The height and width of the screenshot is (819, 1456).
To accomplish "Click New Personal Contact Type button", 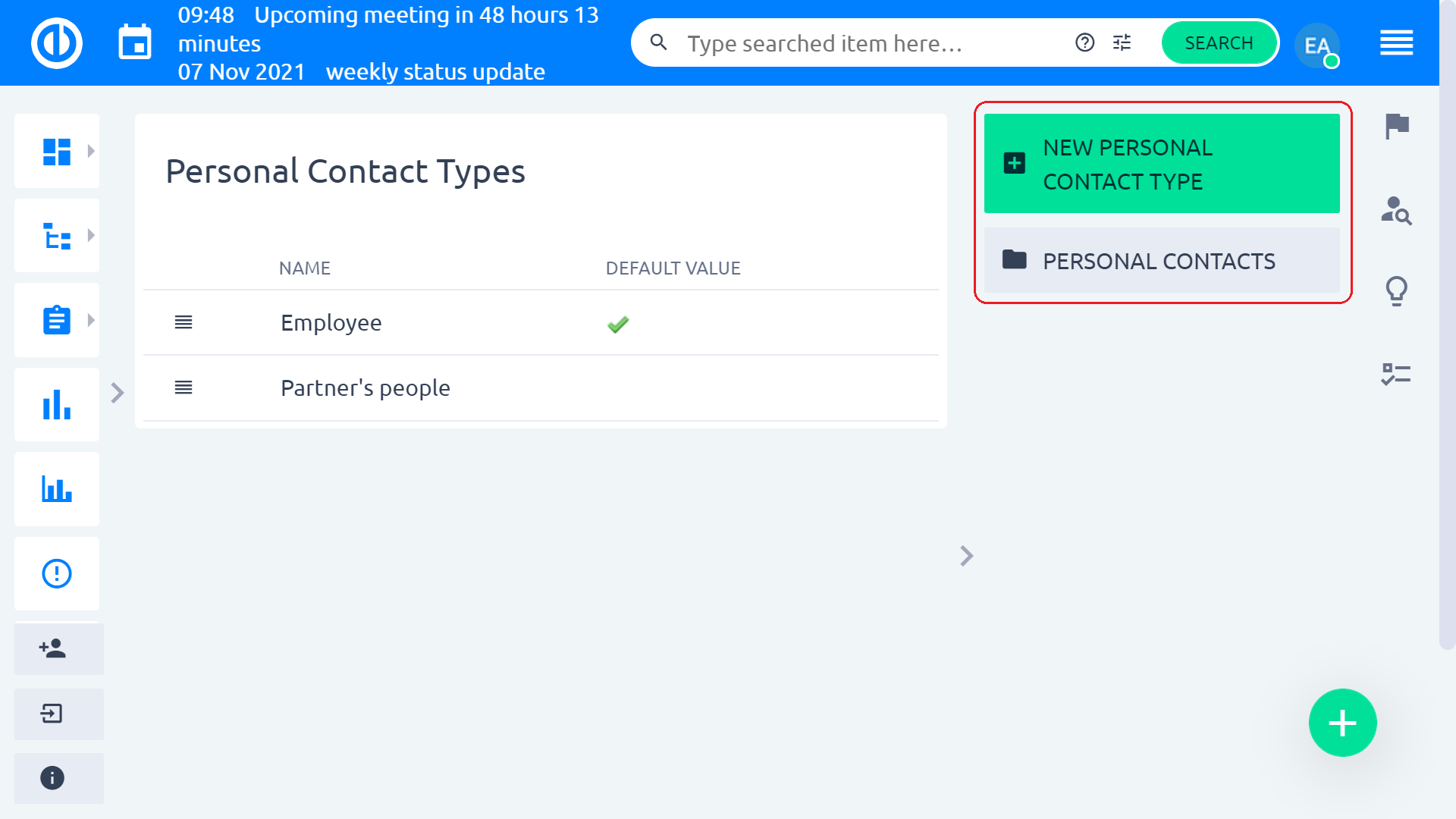I will 1162,164.
